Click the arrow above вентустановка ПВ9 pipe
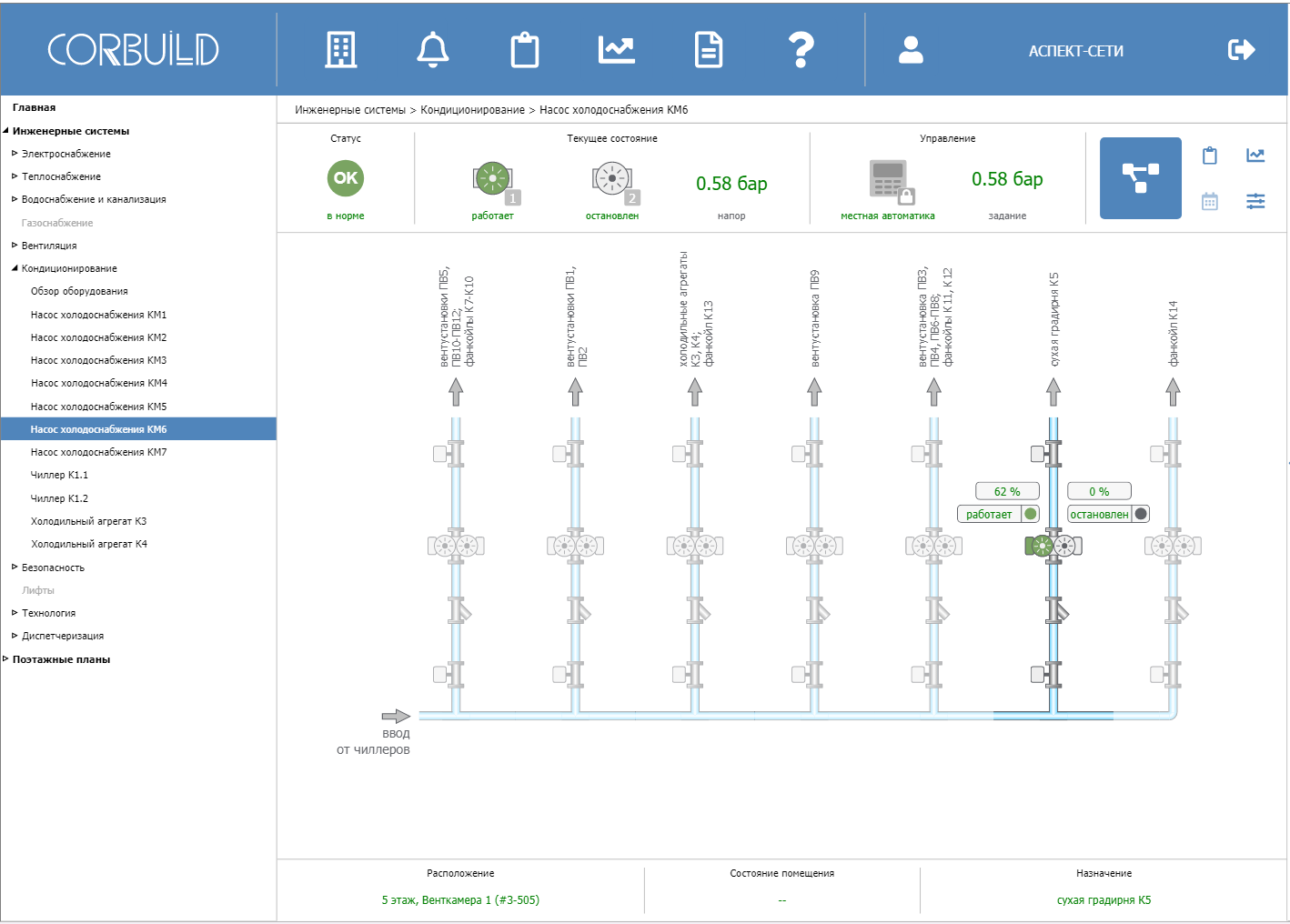The height and width of the screenshot is (924, 1290). pos(814,392)
